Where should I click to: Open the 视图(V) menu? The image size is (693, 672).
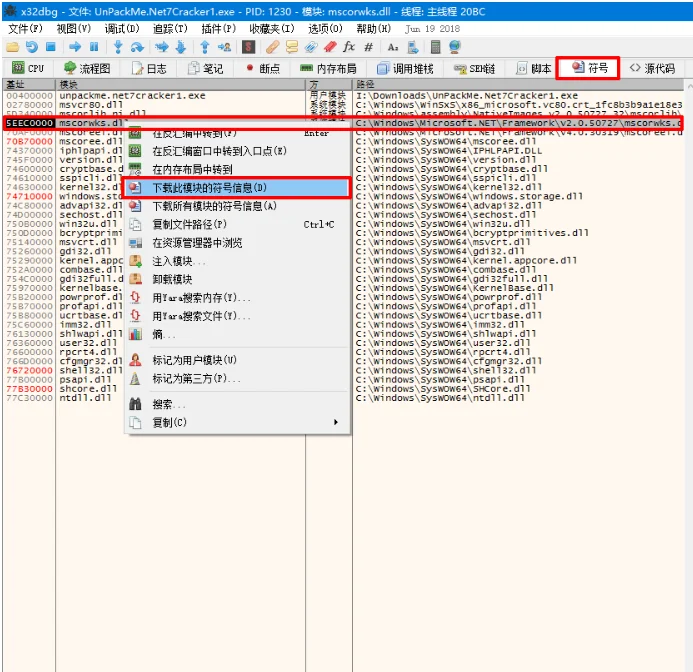pos(73,29)
